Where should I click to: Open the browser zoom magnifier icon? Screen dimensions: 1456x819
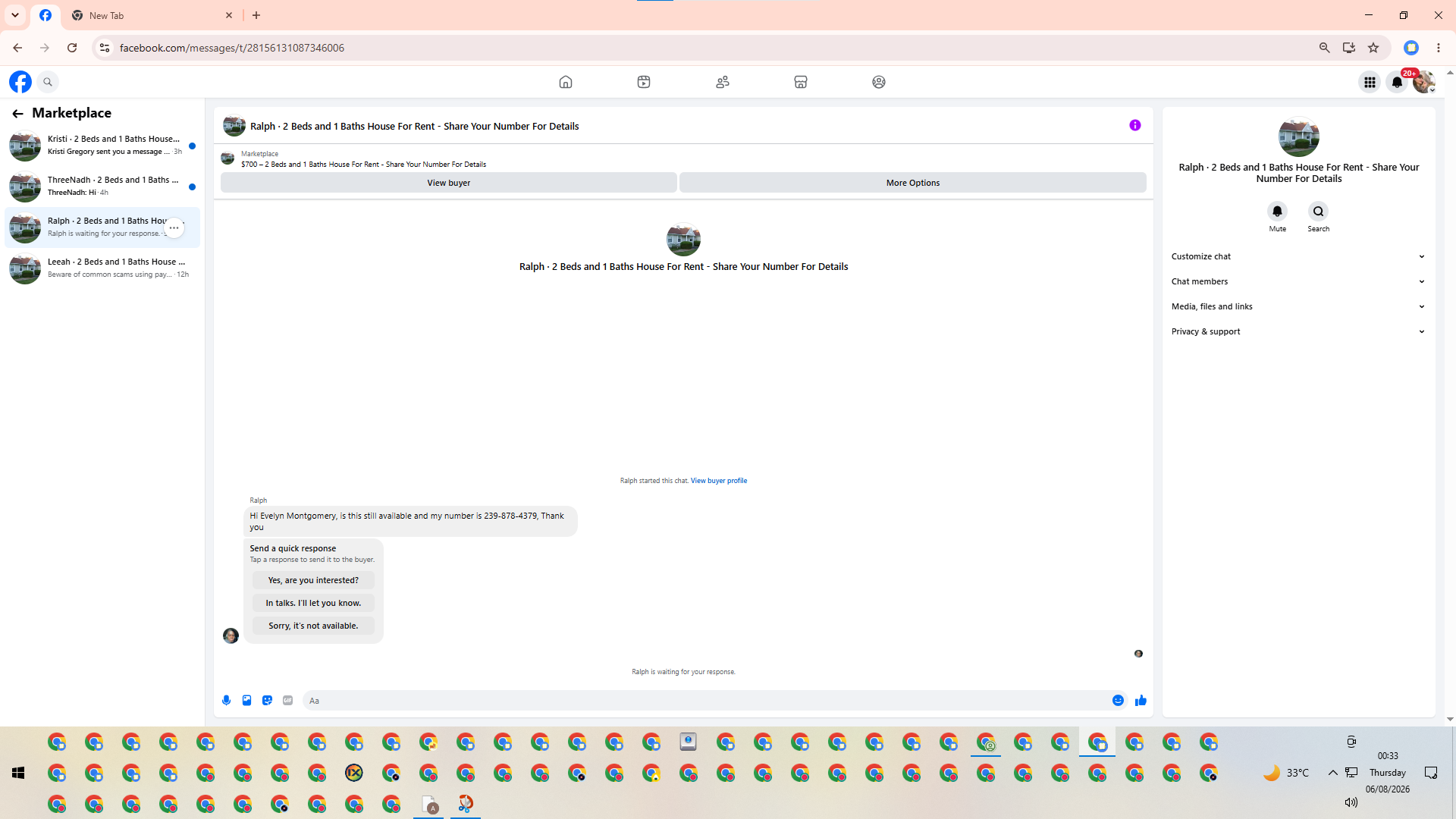[x=1325, y=48]
